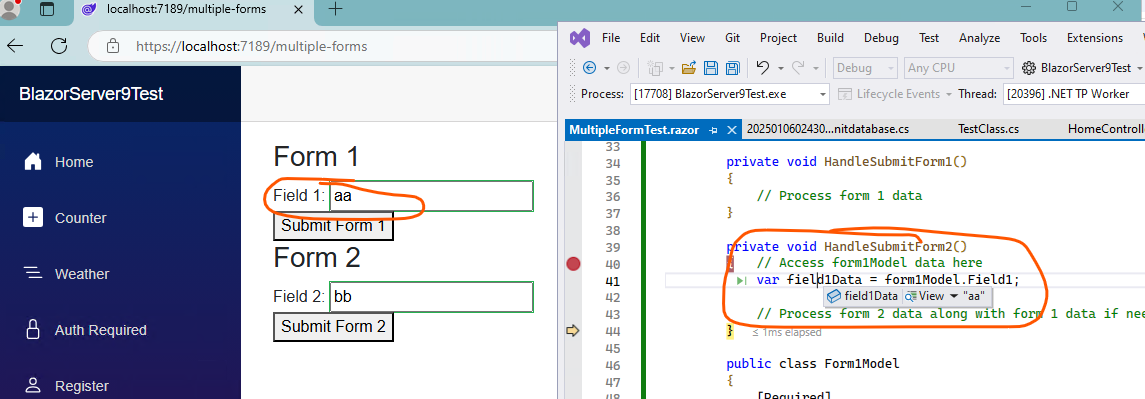The image size is (1145, 399).
Task: Open the Weather nav link
Action: (x=82, y=274)
